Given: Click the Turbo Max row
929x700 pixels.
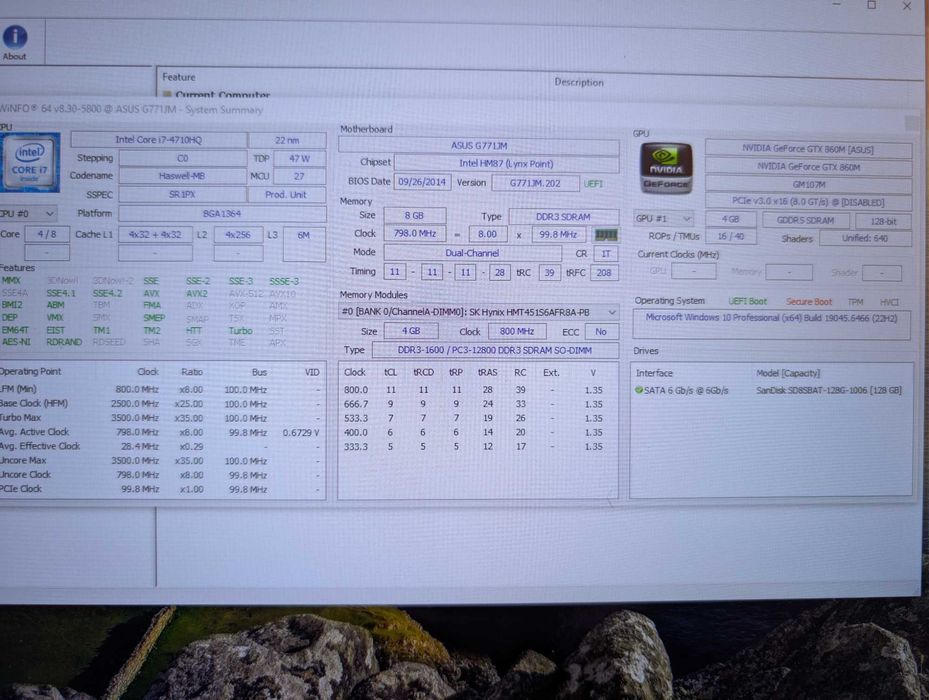Looking at the screenshot, I should (161, 418).
